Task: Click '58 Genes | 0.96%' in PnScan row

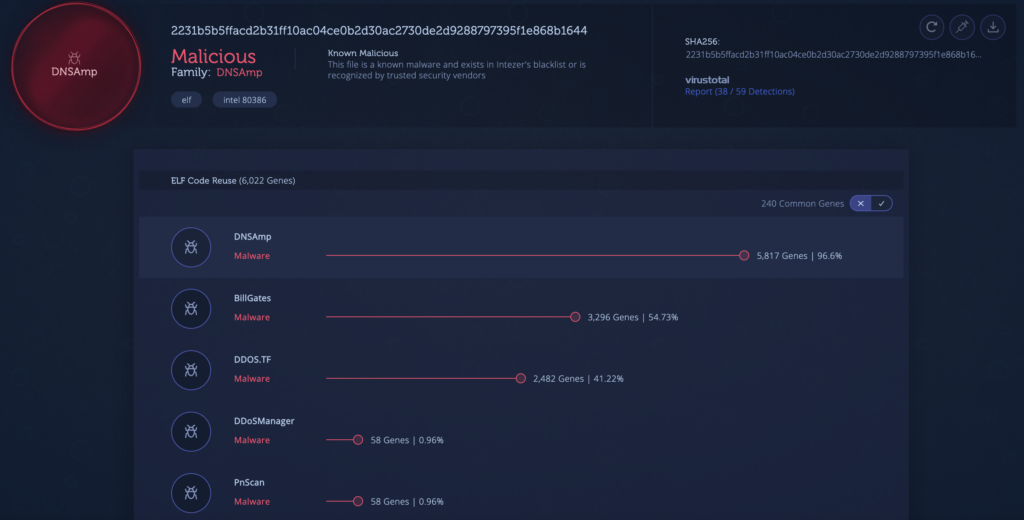Action: coord(407,501)
